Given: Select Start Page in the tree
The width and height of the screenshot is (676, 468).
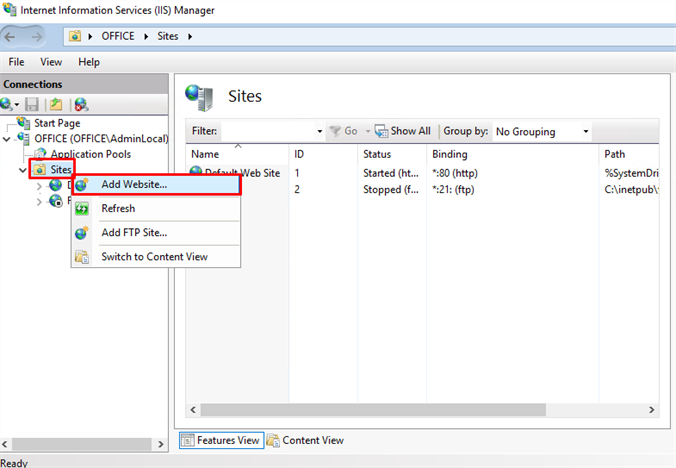Looking at the screenshot, I should (57, 123).
